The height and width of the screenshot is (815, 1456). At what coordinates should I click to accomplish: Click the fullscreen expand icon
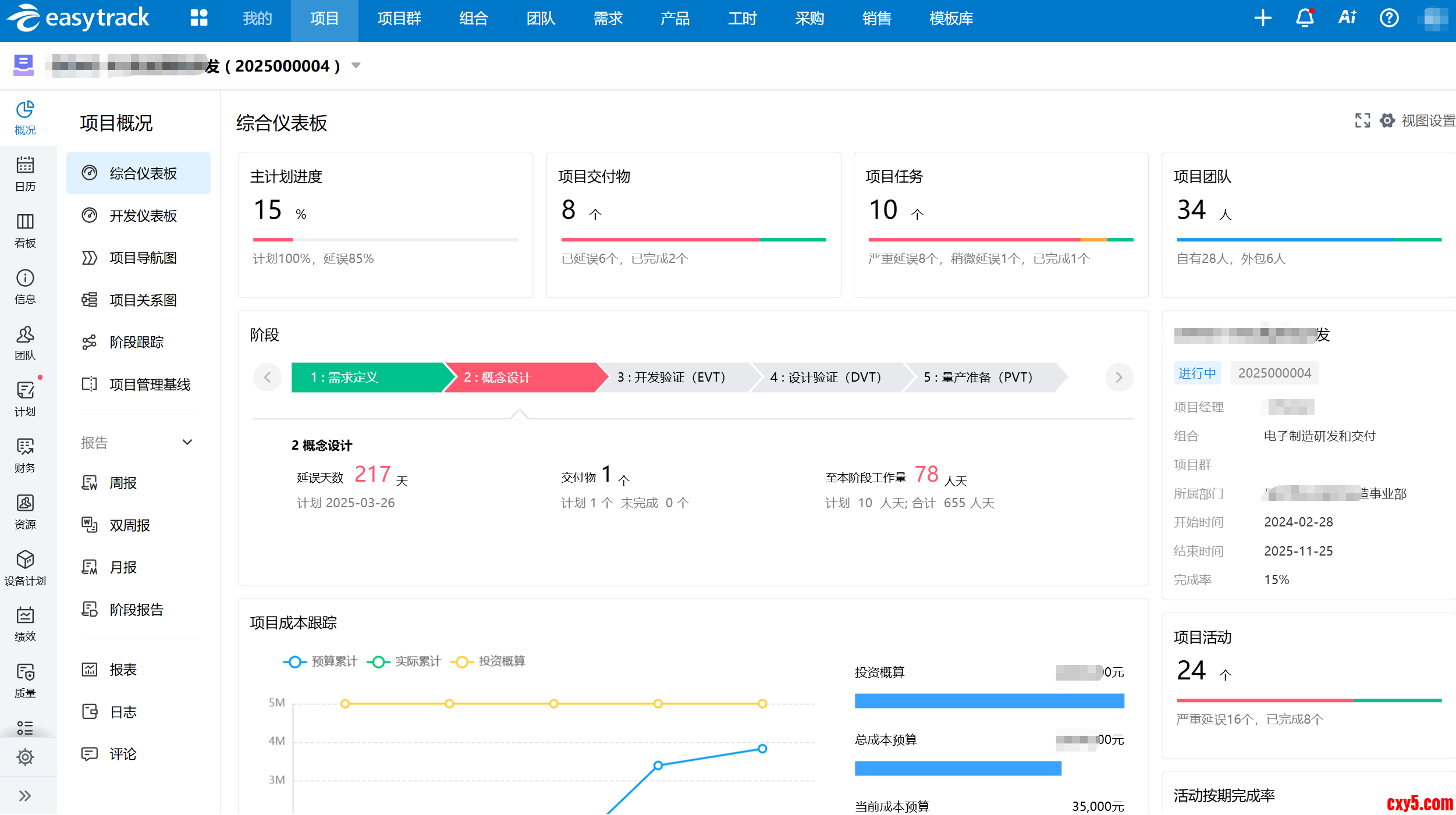pyautogui.click(x=1362, y=120)
